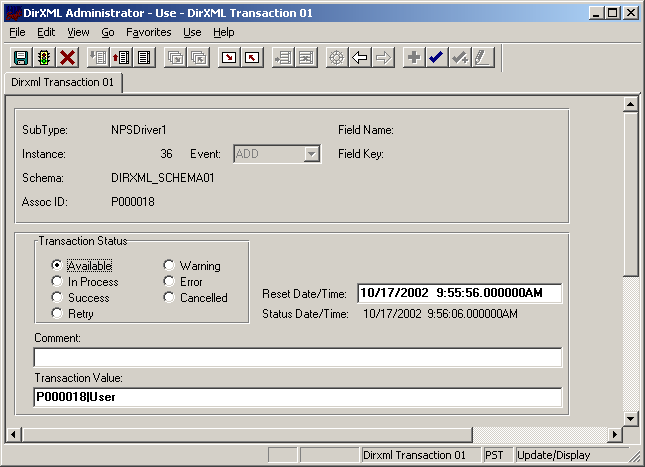Close the DirXML Administrator window
The image size is (645, 467).
point(631,13)
